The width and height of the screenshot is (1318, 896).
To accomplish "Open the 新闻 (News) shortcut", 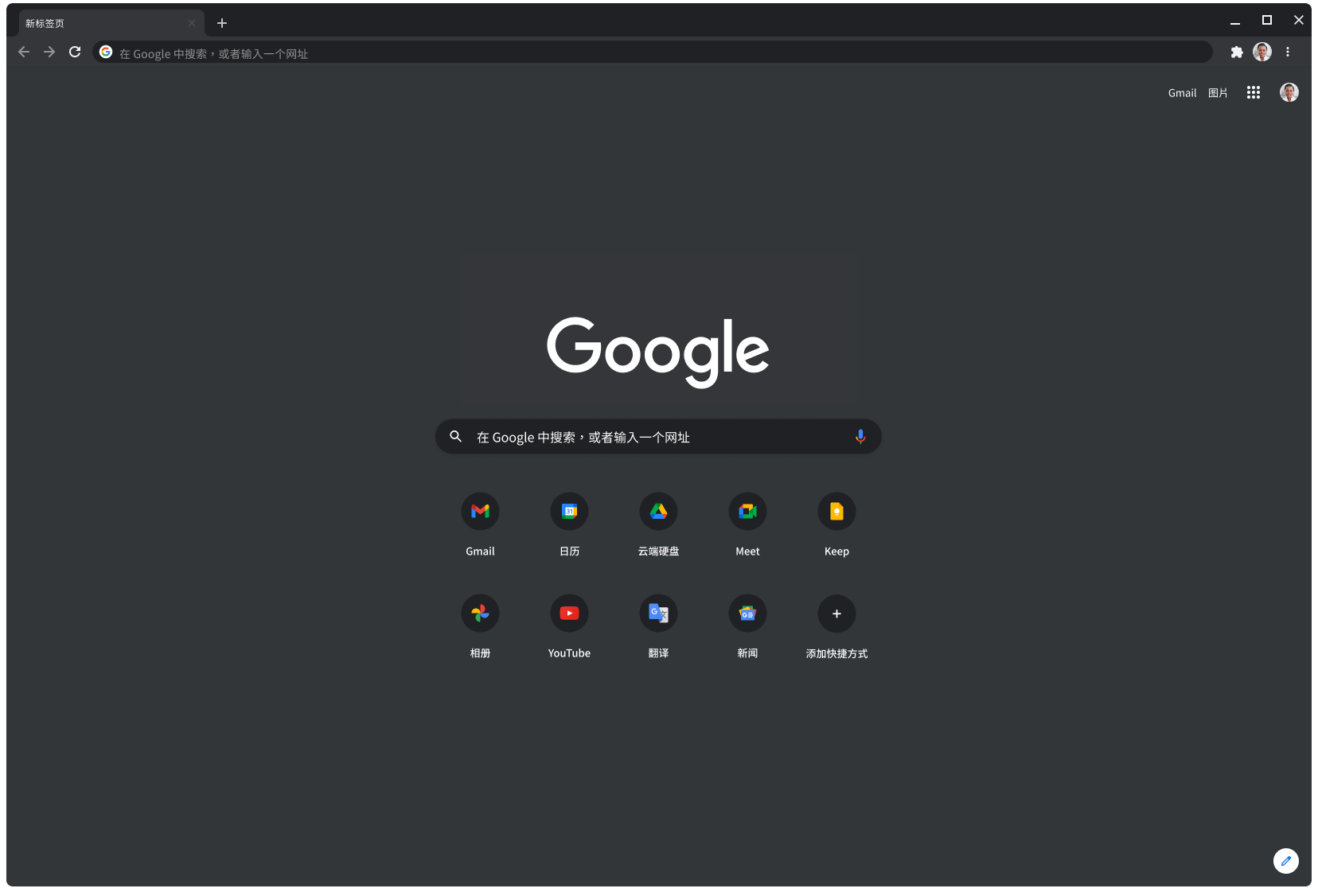I will (x=747, y=613).
